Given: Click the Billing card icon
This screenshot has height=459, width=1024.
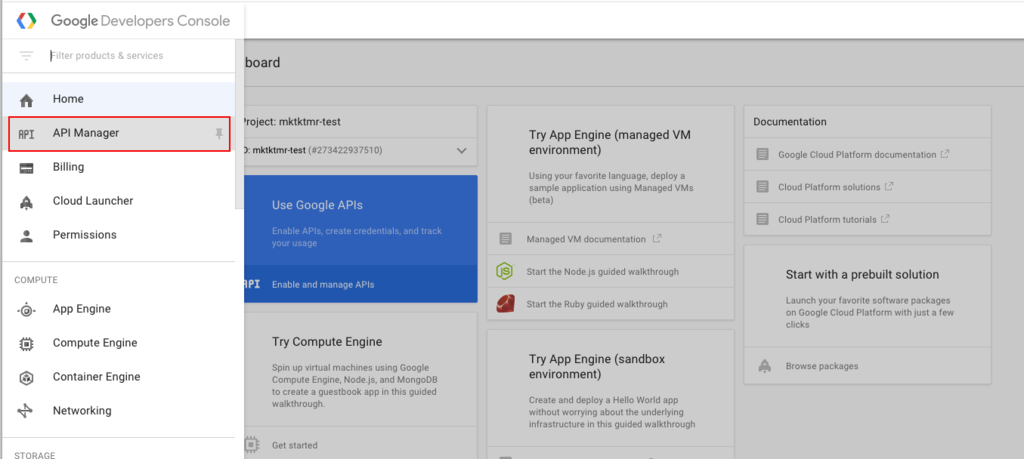Looking at the screenshot, I should [26, 168].
